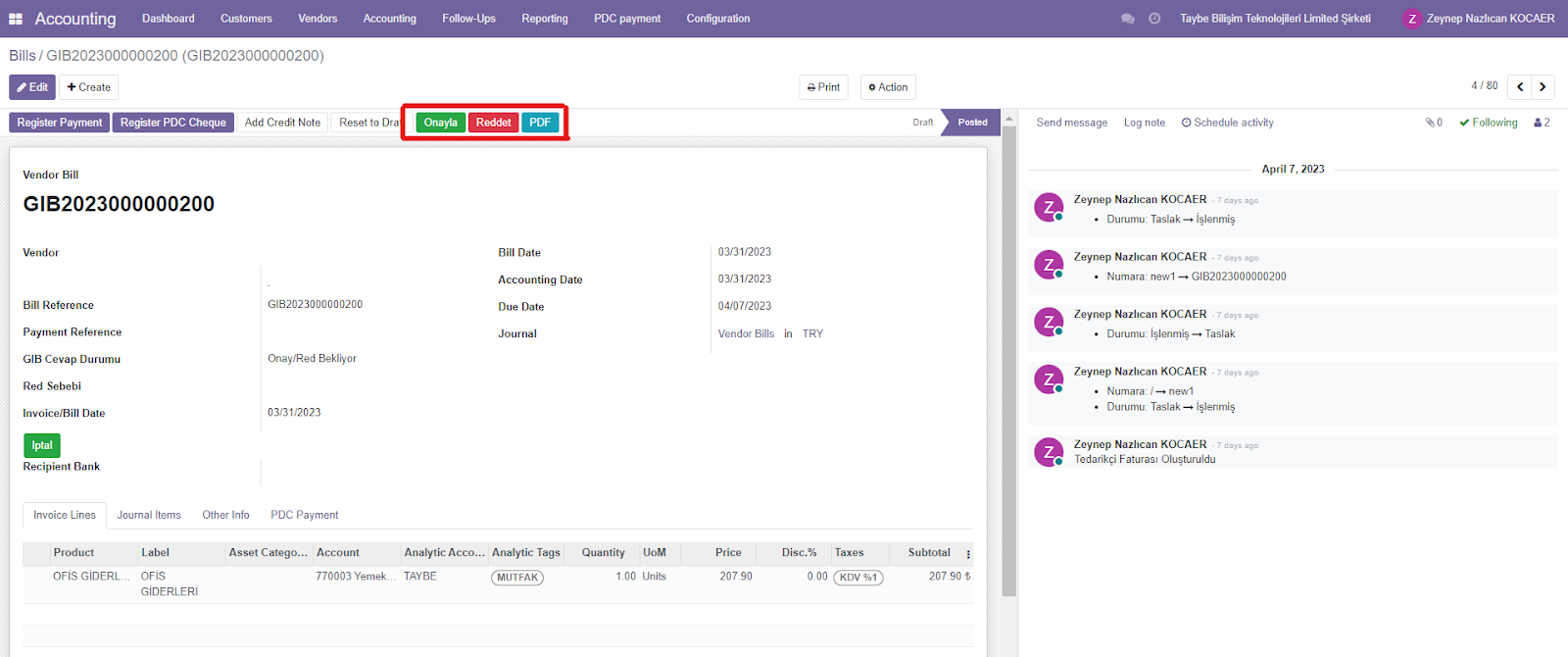Click TRY currency link

pos(812,333)
